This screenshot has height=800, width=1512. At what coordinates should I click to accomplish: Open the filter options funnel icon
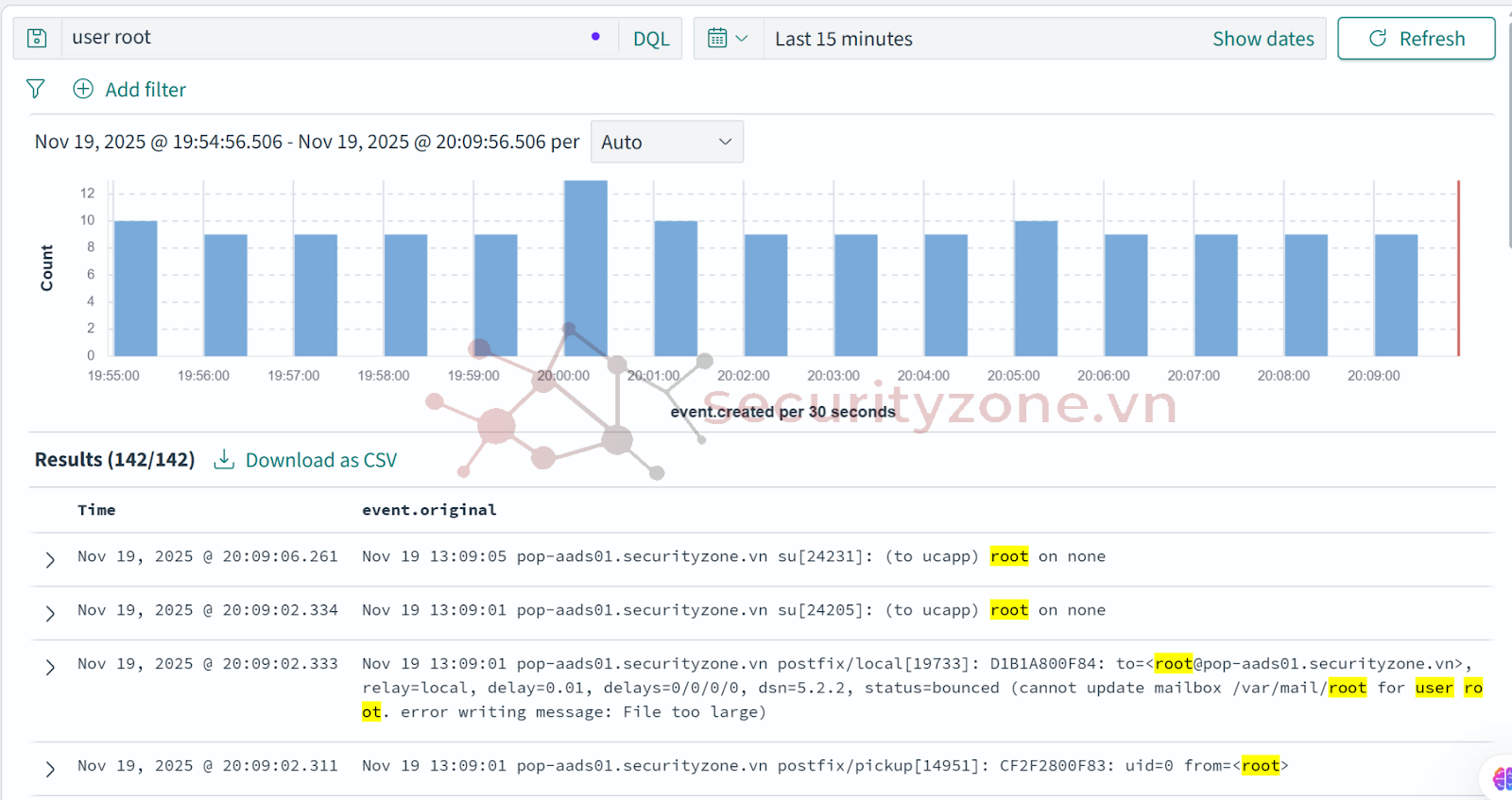point(36,89)
